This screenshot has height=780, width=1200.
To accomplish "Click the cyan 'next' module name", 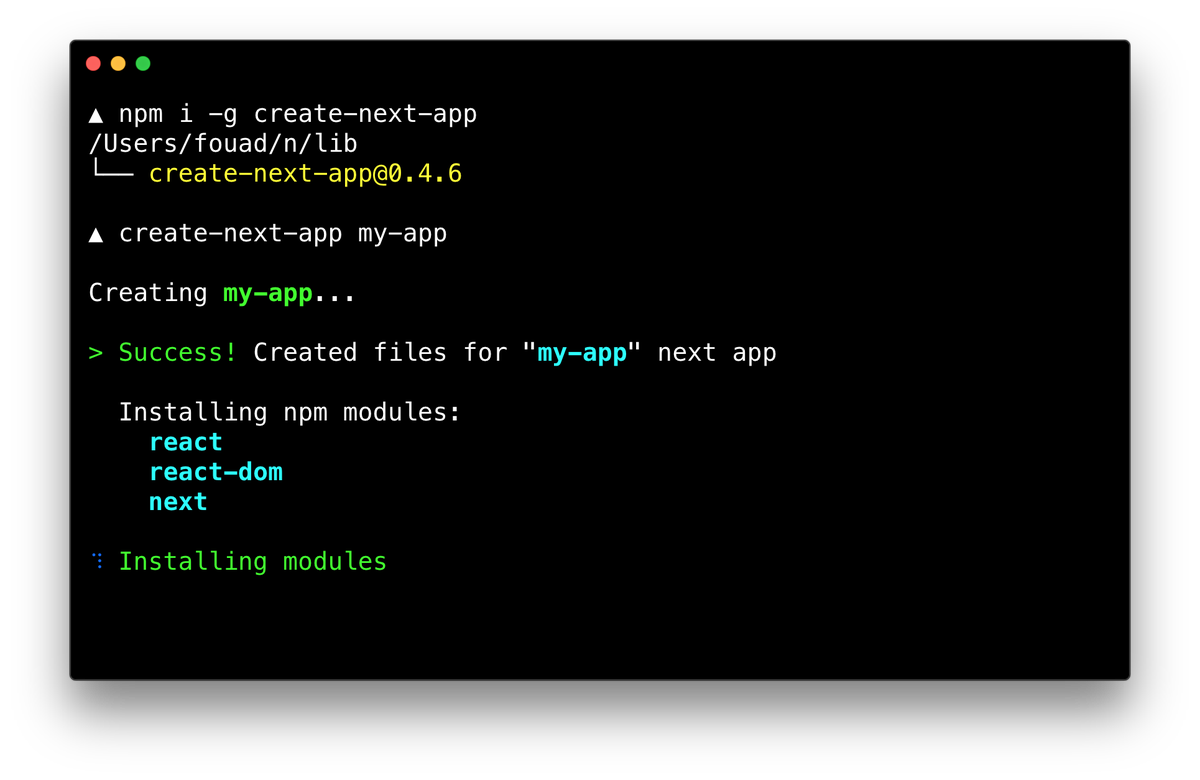I will click(178, 502).
